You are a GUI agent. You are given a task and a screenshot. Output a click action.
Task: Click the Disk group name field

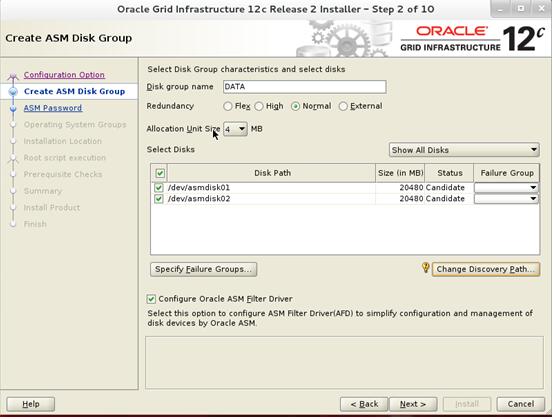pyautogui.click(x=305, y=87)
